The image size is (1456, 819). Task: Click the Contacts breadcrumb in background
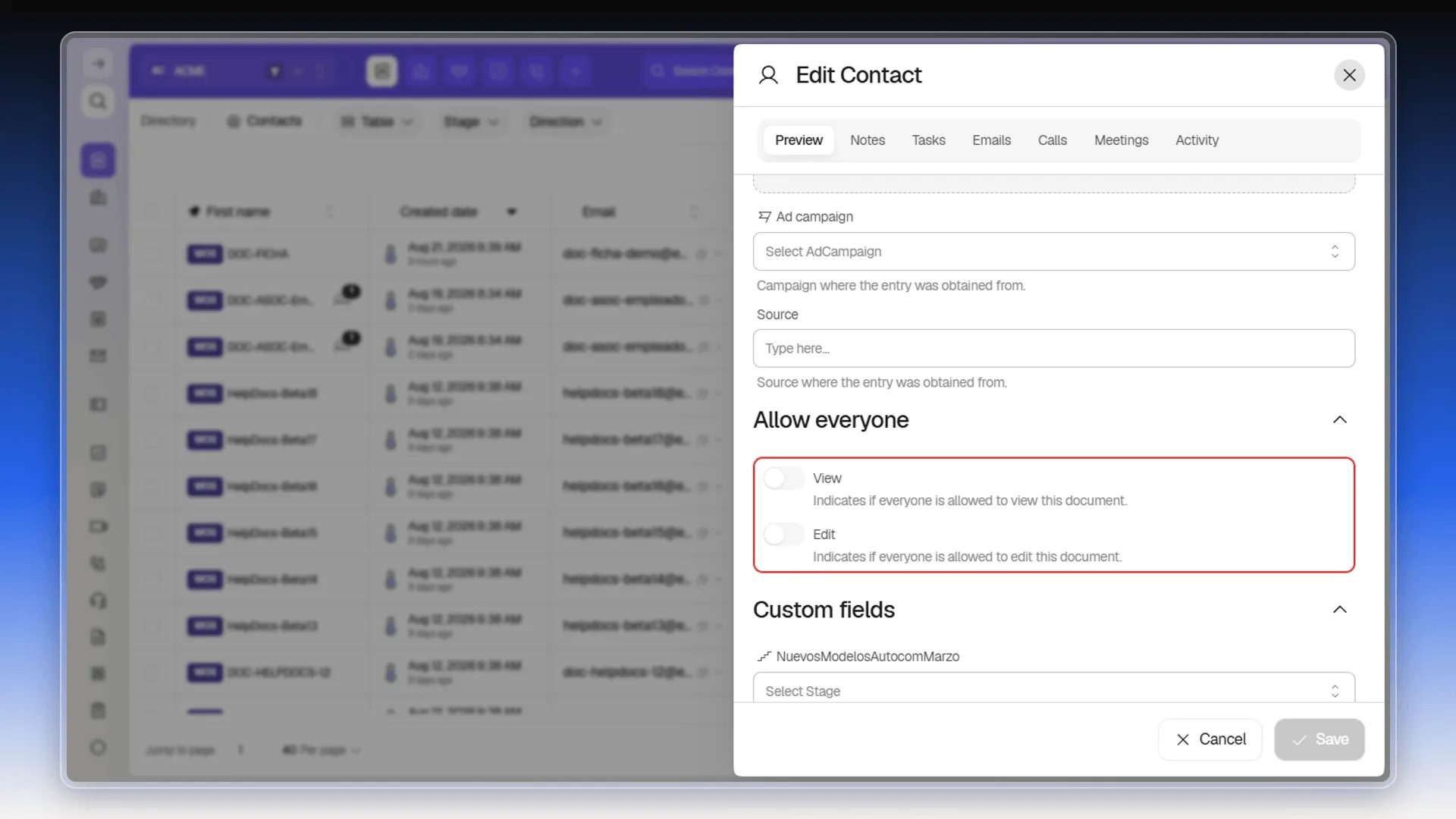265,121
